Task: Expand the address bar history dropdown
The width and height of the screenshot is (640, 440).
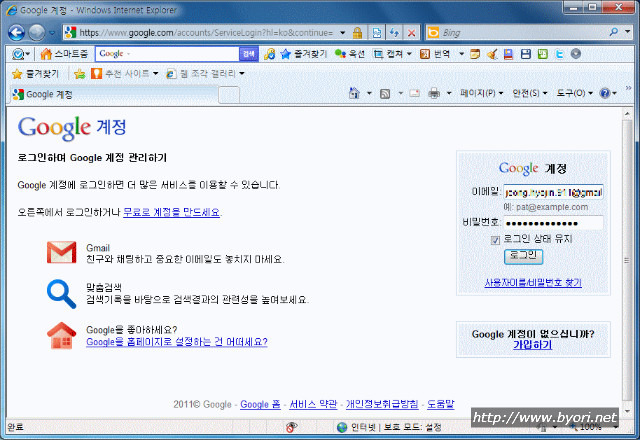Action: coord(342,33)
